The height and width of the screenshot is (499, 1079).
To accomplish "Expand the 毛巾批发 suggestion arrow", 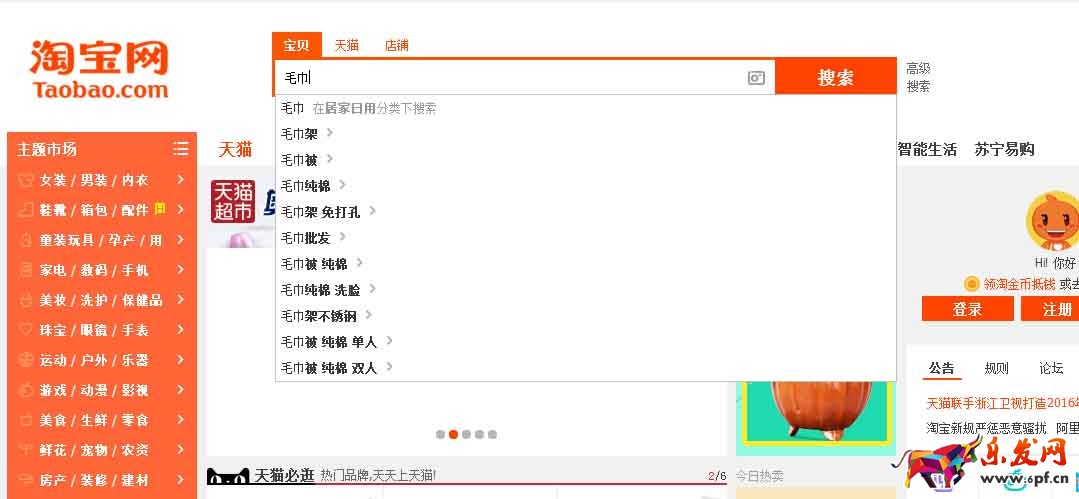I will coord(342,237).
